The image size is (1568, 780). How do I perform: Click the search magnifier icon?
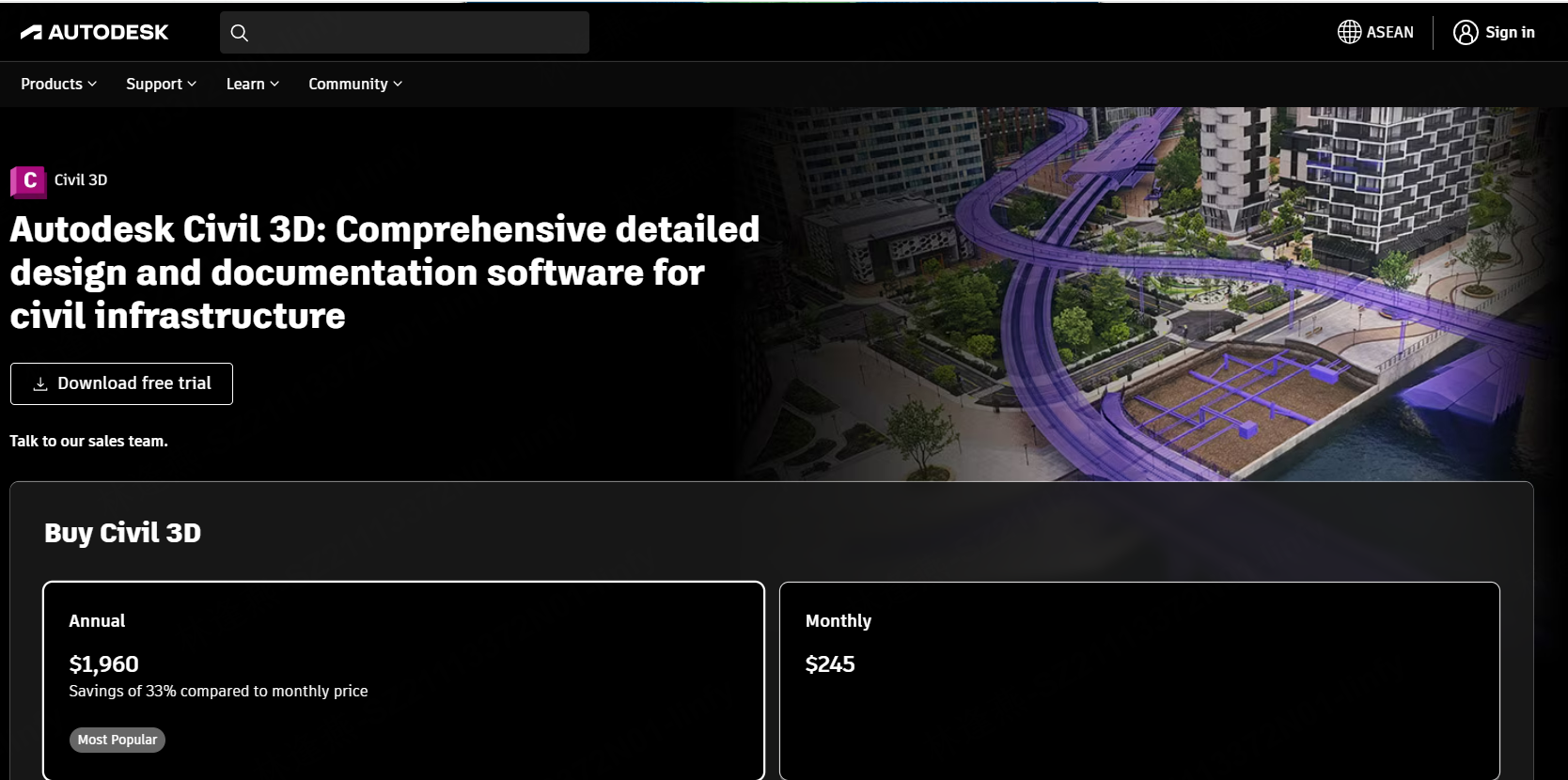point(240,33)
